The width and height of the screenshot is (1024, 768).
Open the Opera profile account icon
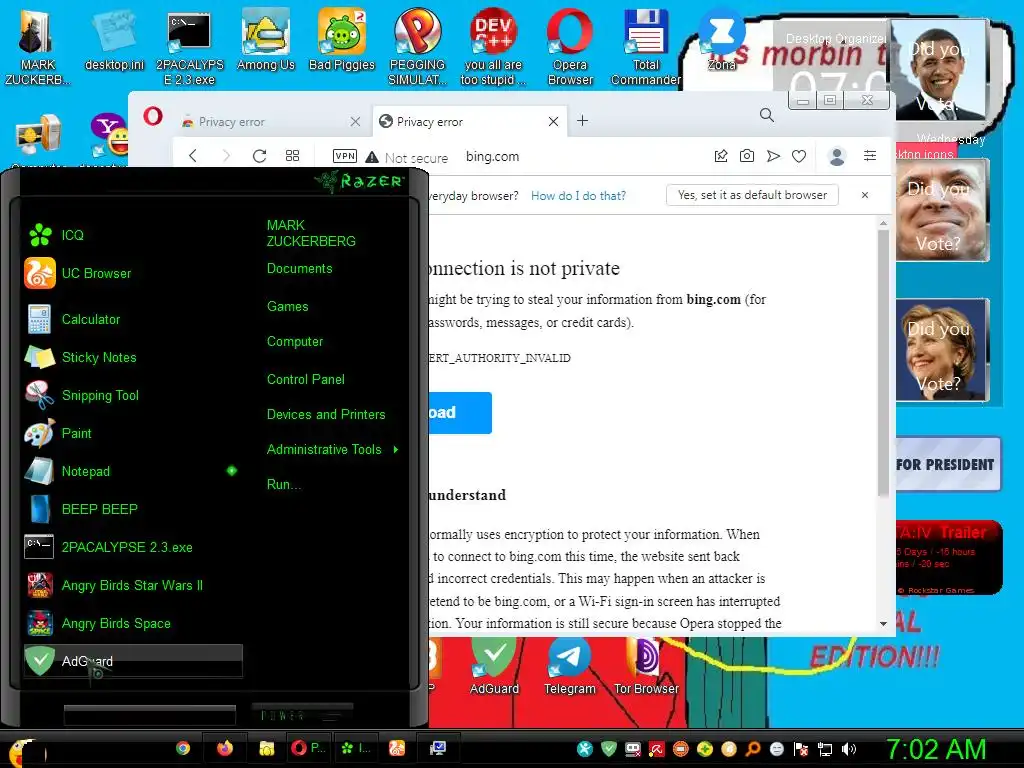click(837, 156)
